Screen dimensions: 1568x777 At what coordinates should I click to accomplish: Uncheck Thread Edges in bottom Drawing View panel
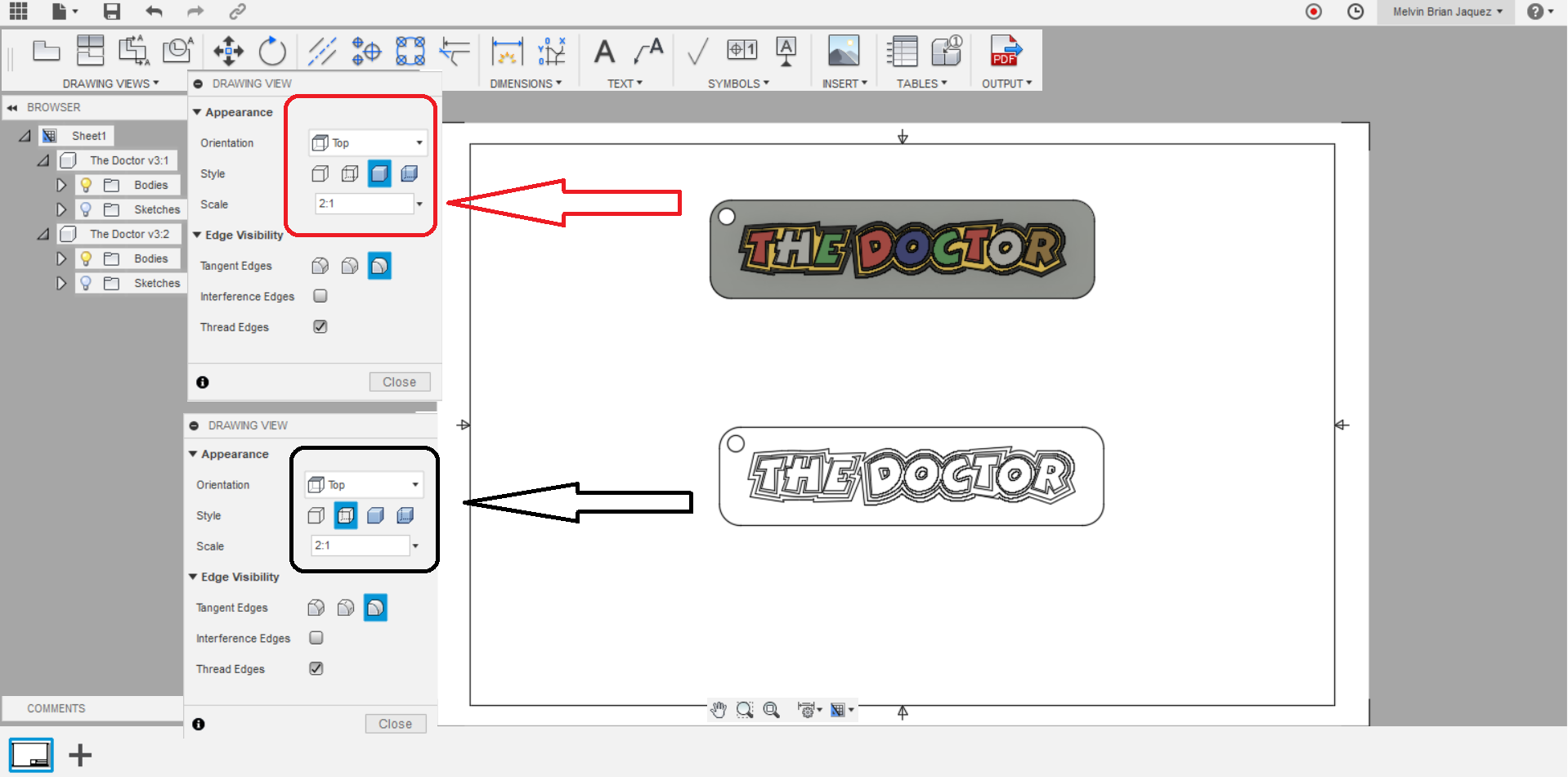[316, 668]
